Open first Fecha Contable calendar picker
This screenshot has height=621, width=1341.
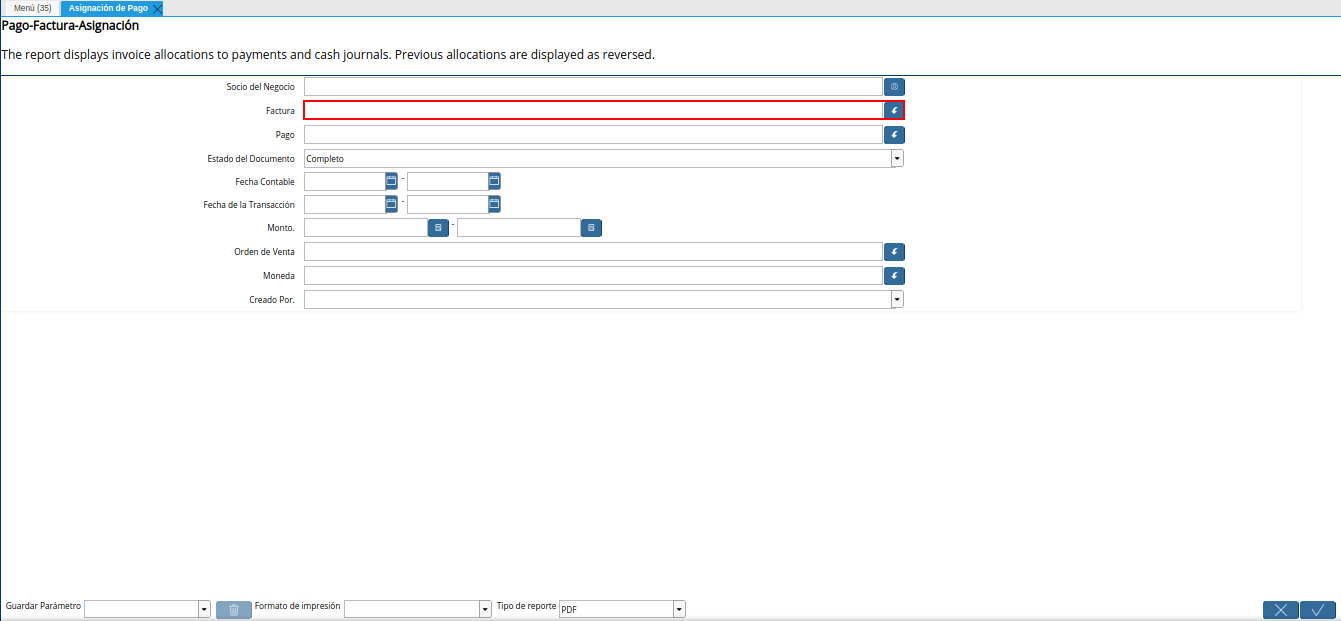(391, 181)
